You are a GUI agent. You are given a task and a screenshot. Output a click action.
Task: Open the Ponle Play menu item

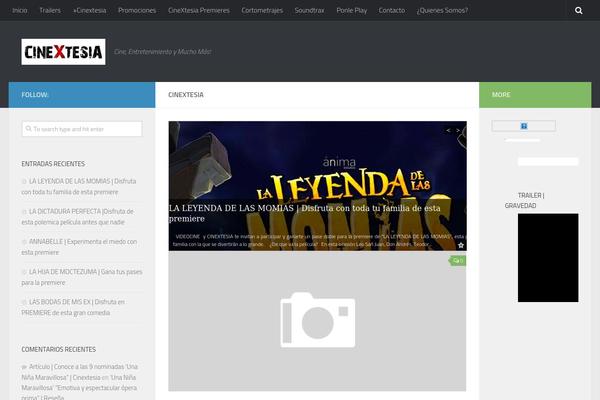[x=352, y=10]
